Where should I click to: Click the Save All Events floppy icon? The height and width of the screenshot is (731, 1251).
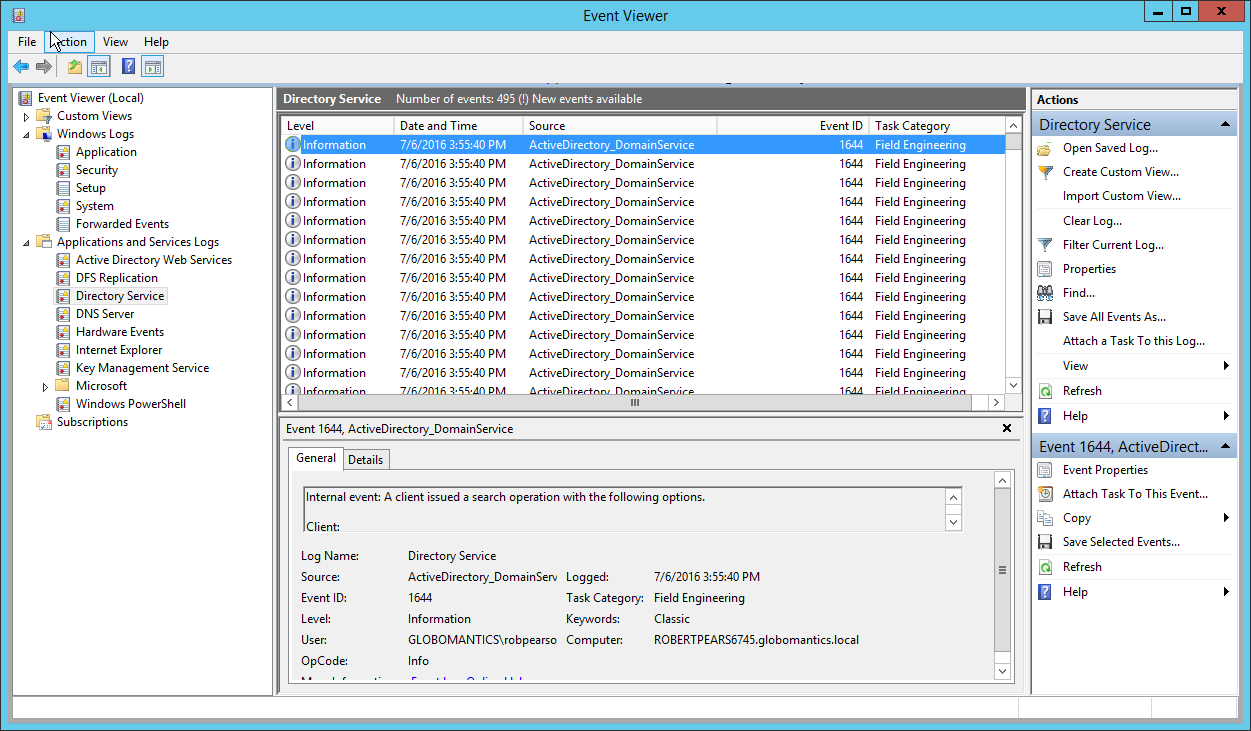pyautogui.click(x=1045, y=317)
